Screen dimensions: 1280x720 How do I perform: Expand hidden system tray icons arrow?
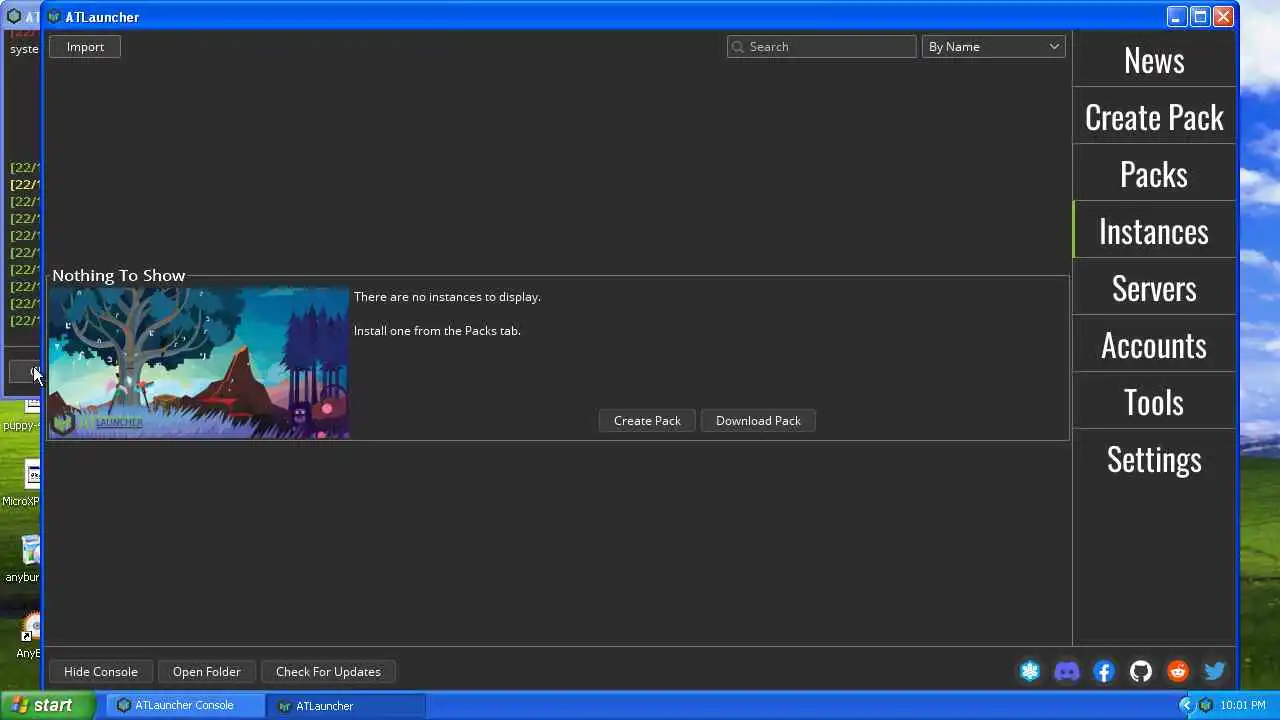pyautogui.click(x=1186, y=705)
